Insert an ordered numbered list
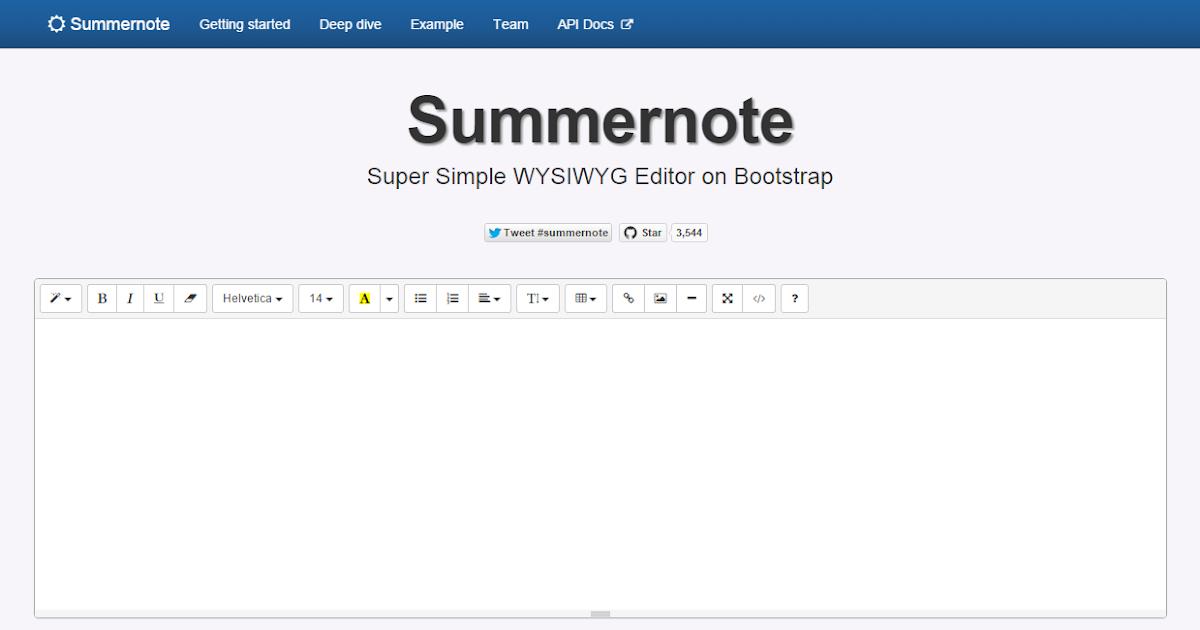Viewport: 1200px width, 630px height. pyautogui.click(x=452, y=298)
